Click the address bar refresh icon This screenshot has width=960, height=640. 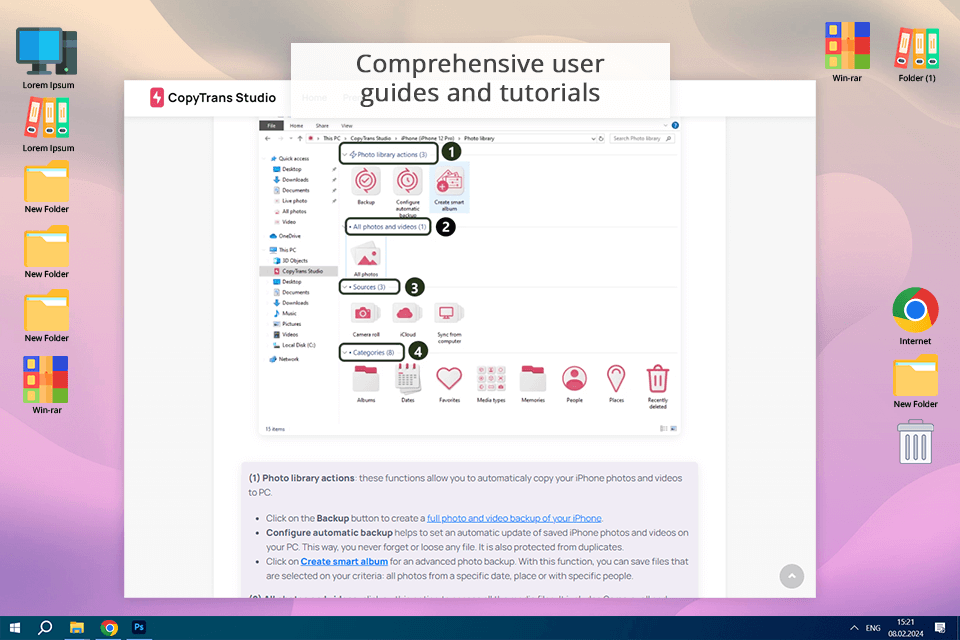(601, 138)
